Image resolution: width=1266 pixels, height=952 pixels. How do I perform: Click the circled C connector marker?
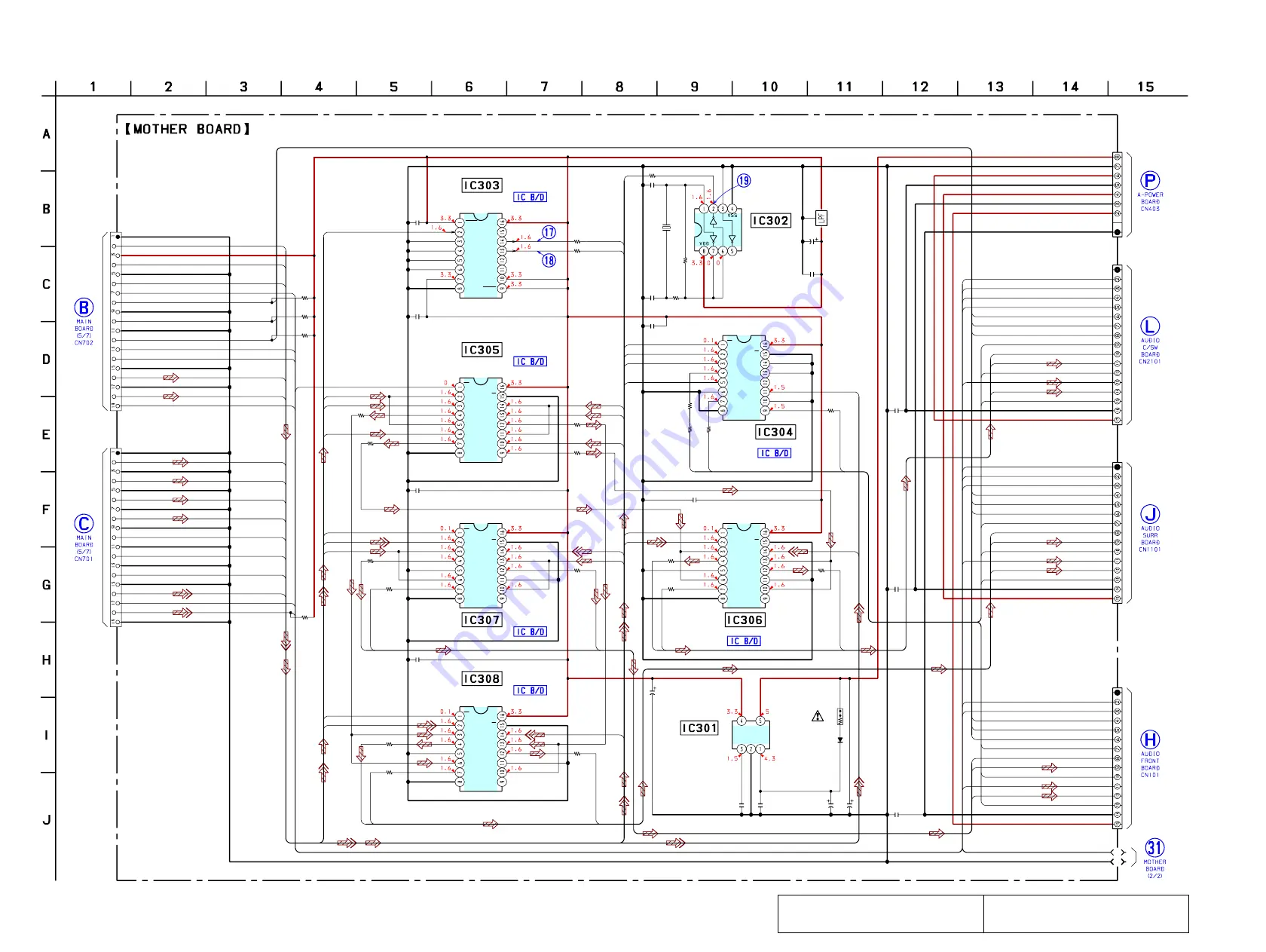click(84, 524)
